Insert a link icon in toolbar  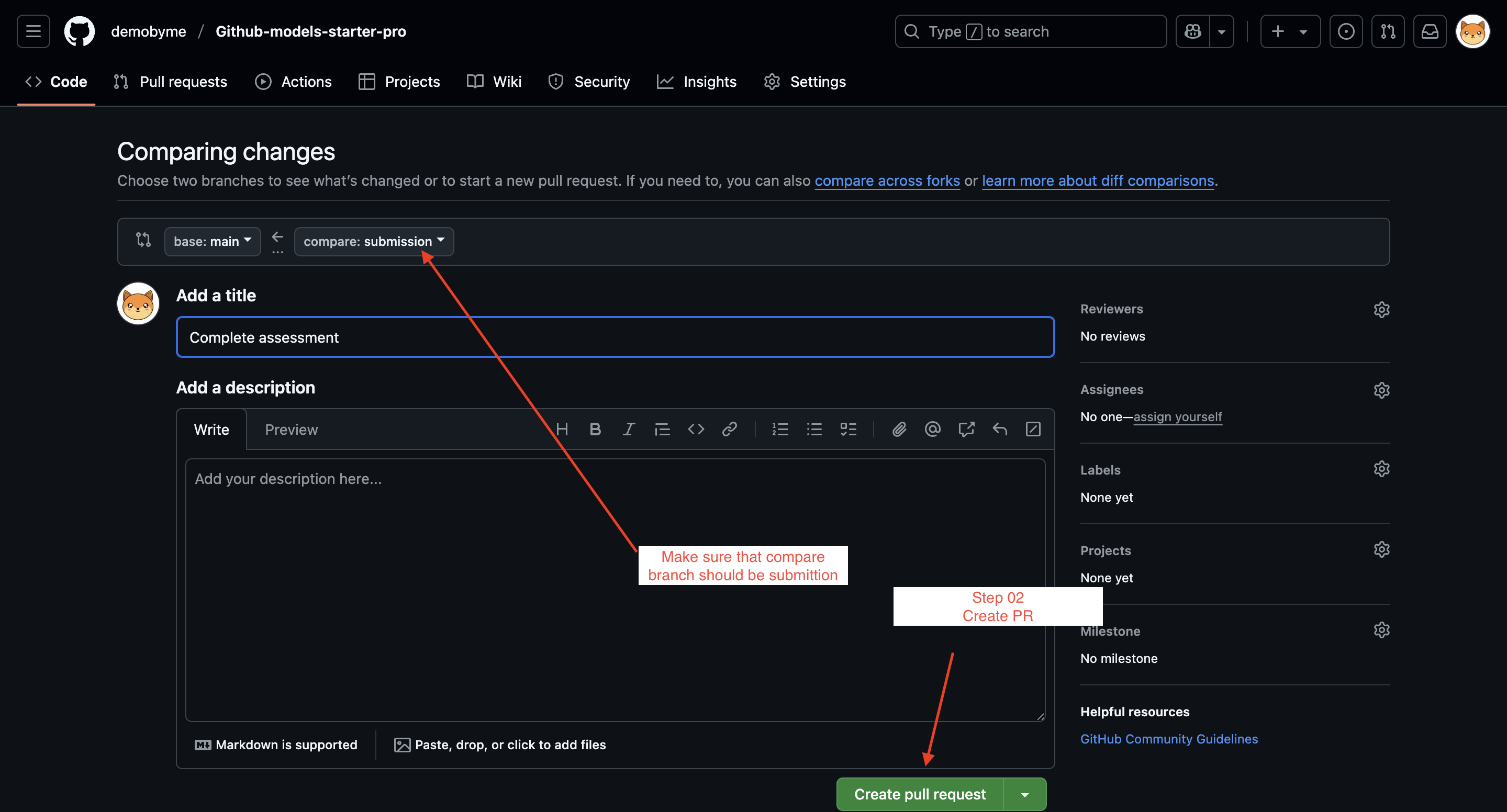coord(729,429)
